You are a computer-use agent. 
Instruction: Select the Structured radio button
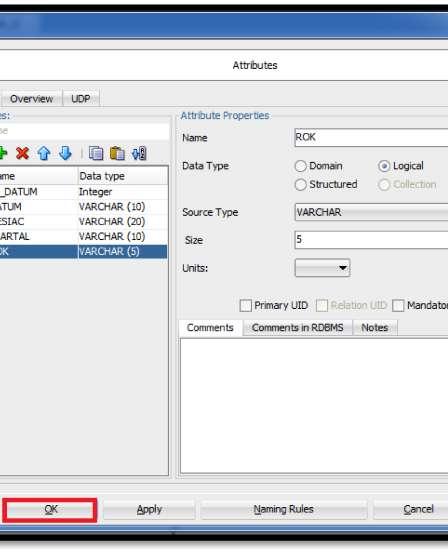300,184
